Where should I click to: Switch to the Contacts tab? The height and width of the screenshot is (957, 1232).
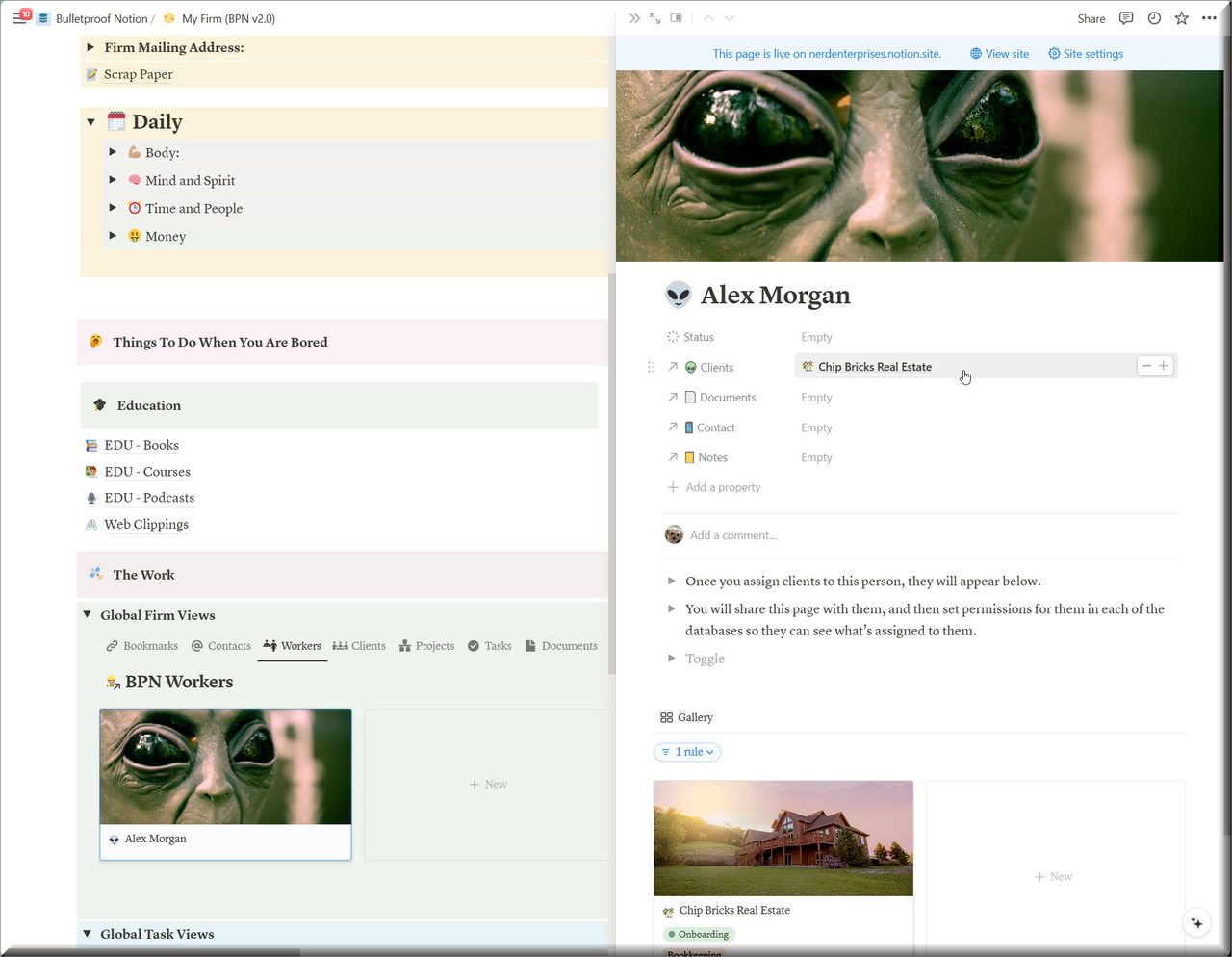tap(220, 646)
